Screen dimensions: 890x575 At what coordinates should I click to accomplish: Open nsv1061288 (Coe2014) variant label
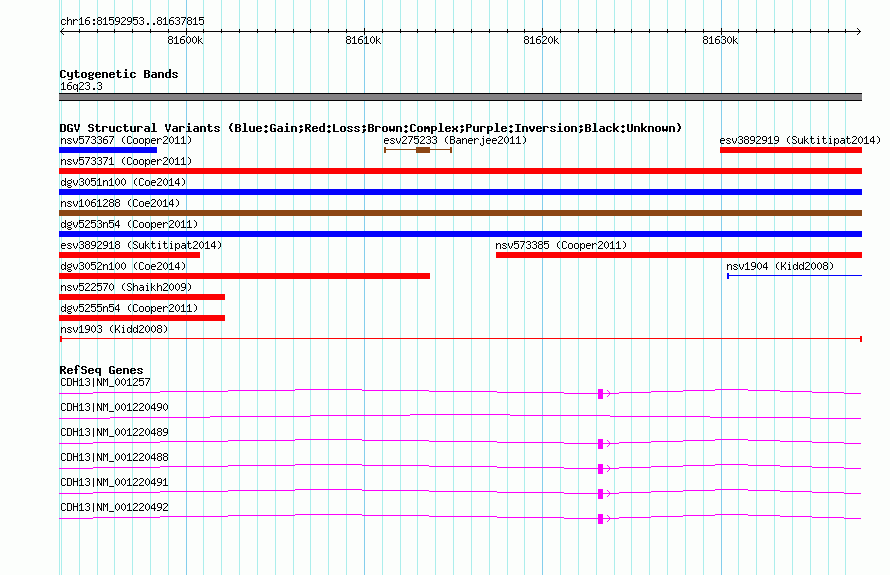[x=120, y=203]
